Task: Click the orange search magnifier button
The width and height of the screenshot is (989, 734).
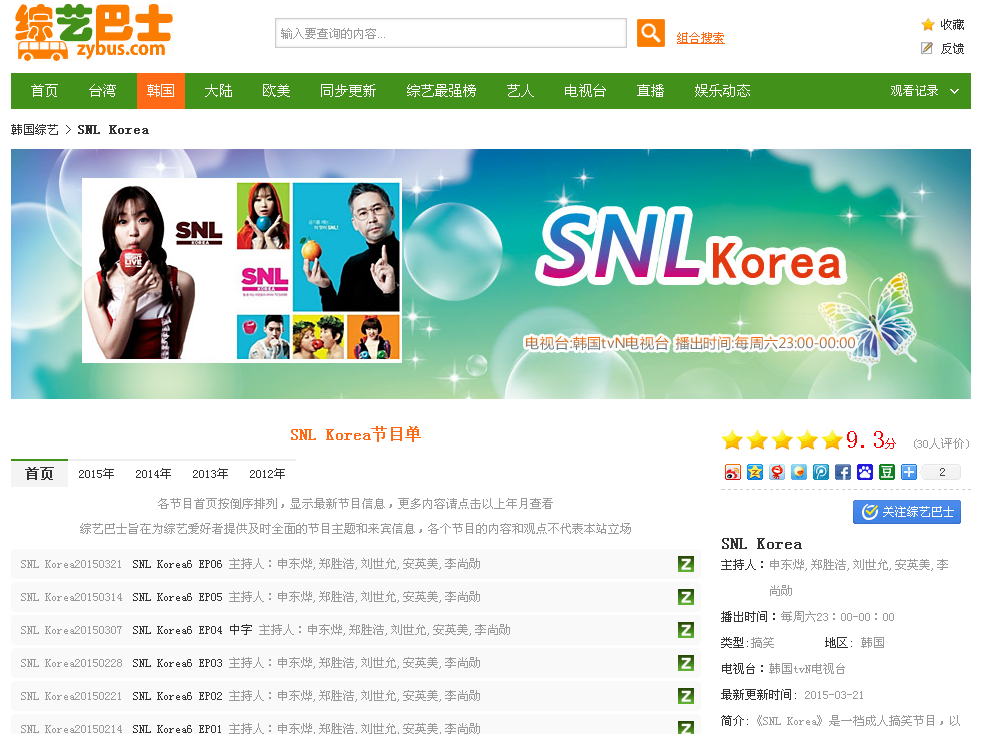Action: coord(650,33)
